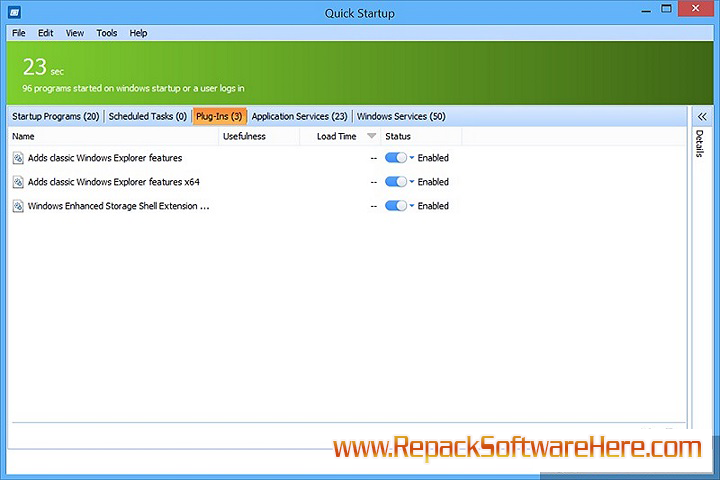Click Enabled text in Explorer features x64 row
Screen dimensions: 720x480
point(433,181)
